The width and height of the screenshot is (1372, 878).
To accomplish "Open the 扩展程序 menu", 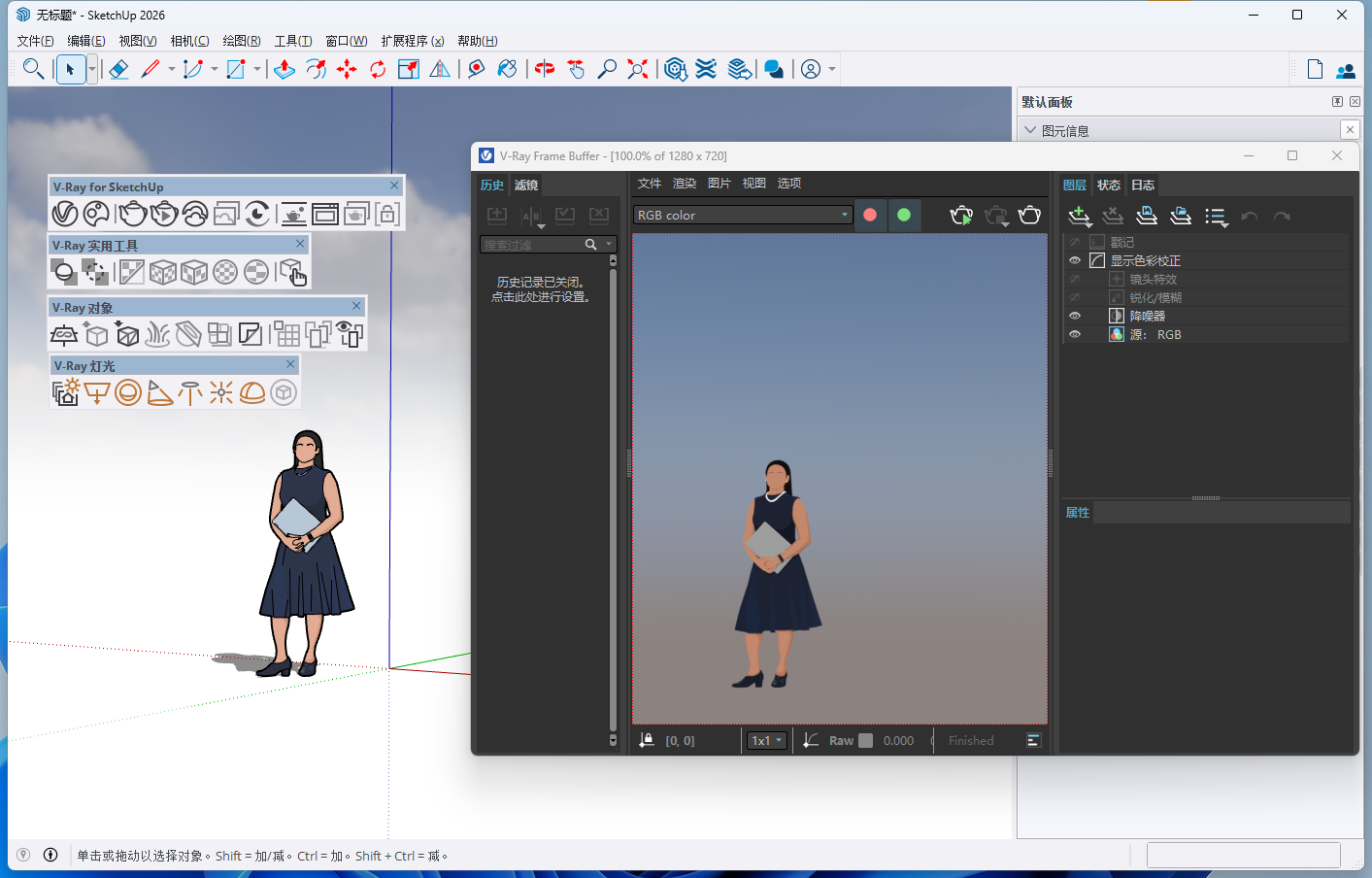I will click(412, 41).
